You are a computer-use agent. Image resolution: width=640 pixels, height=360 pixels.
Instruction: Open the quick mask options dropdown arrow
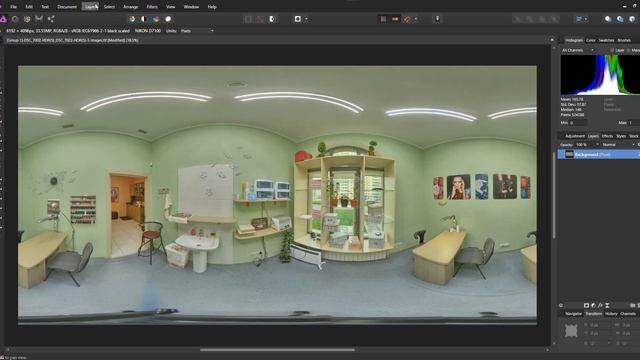(306, 19)
